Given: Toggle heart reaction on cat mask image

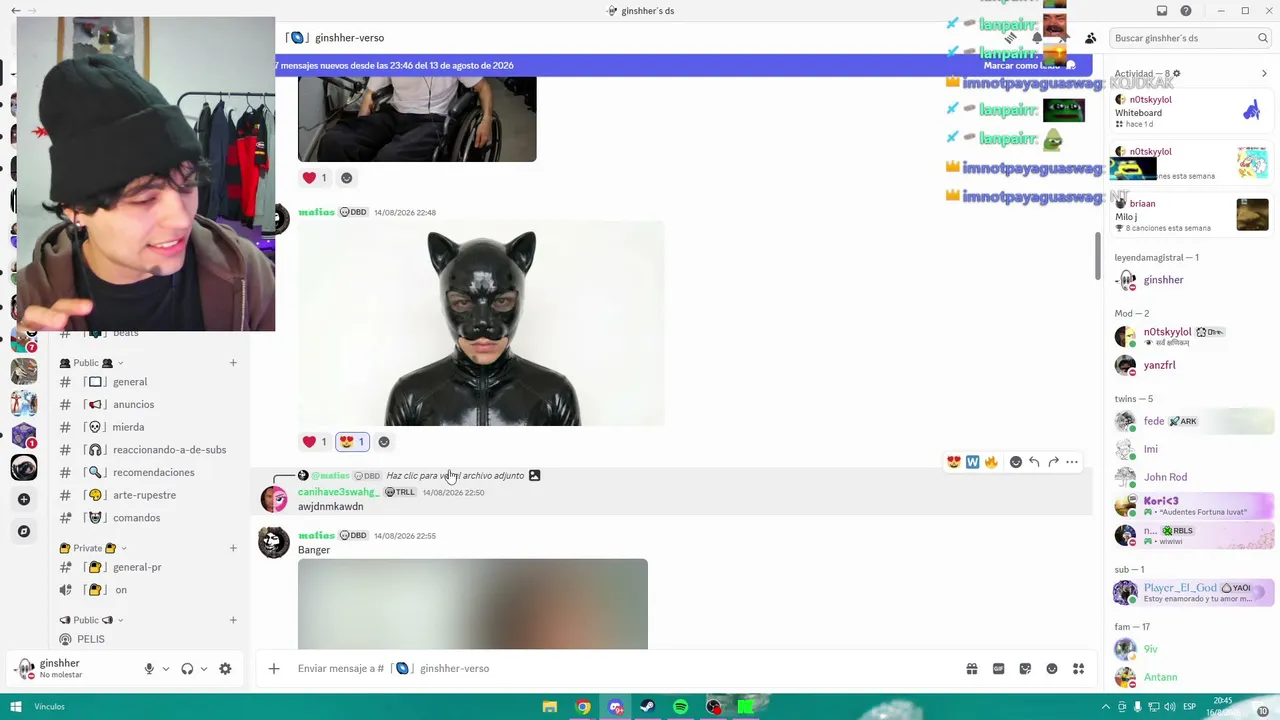Looking at the screenshot, I should 315,442.
